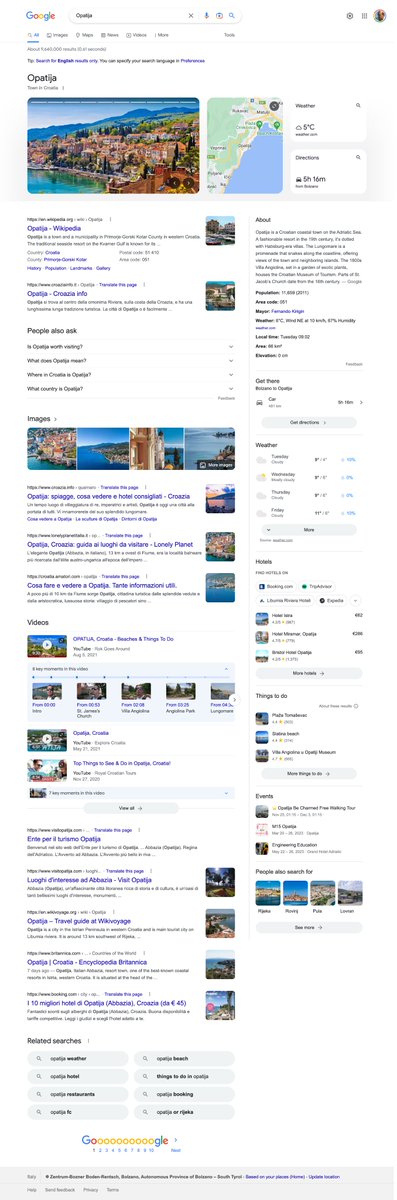The height and width of the screenshot is (1200, 397).
Task: Open more options next to Town in Croatia
Action: [x=63, y=88]
